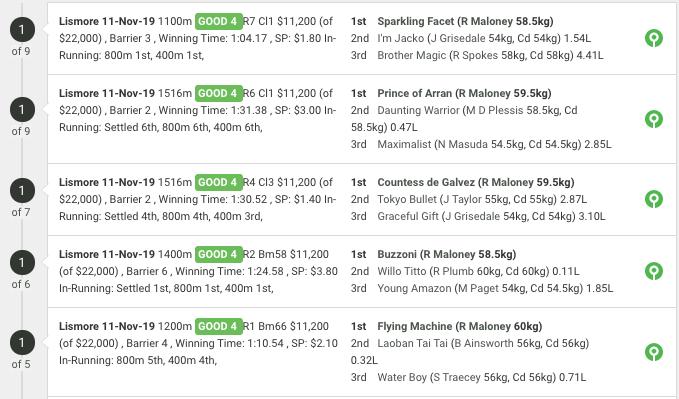Open green icon beside Countess de Galvez race
This screenshot has width=679, height=399.
coord(653,199)
